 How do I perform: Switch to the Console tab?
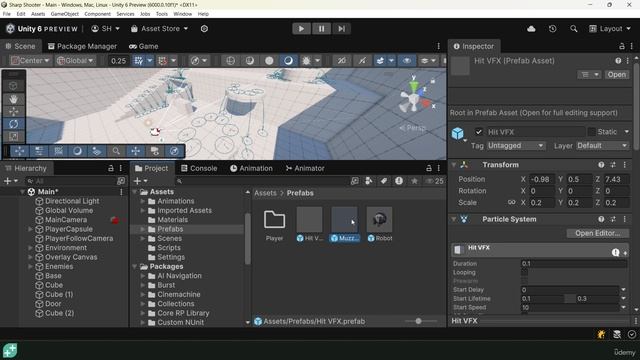(x=199, y=168)
